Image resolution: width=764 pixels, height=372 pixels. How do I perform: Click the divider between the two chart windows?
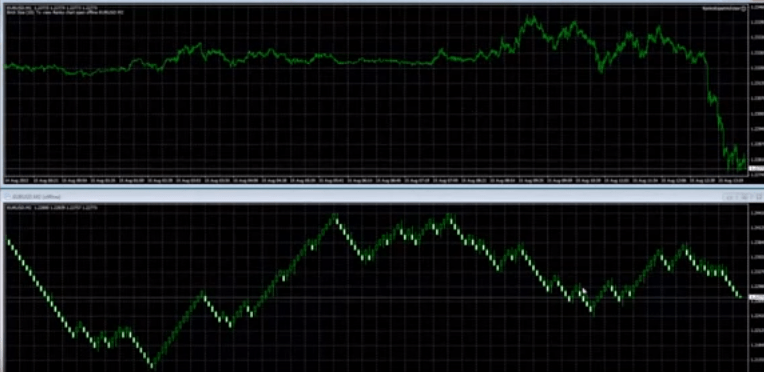(382, 188)
